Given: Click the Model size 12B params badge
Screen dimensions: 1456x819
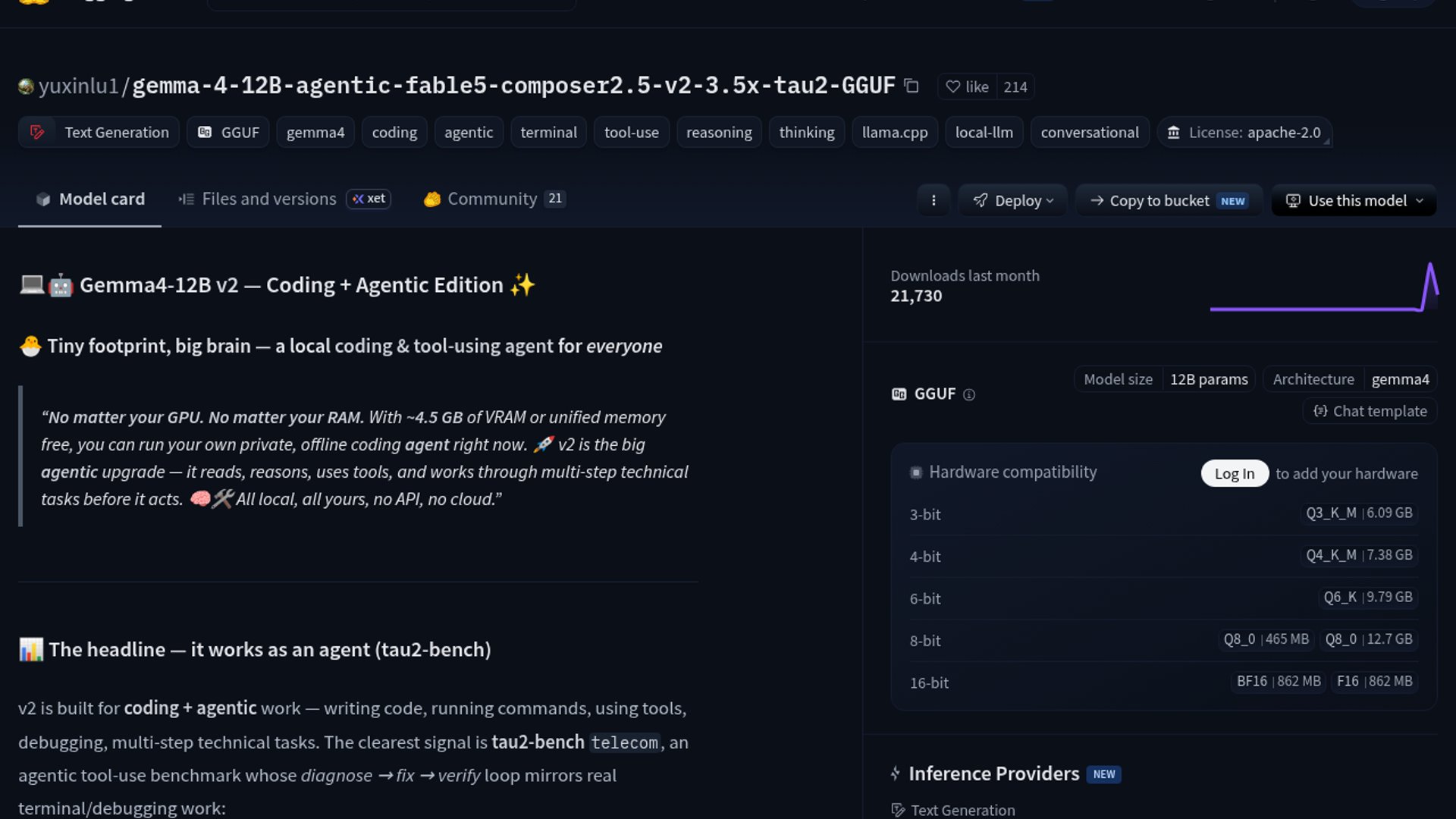Looking at the screenshot, I should [1165, 379].
